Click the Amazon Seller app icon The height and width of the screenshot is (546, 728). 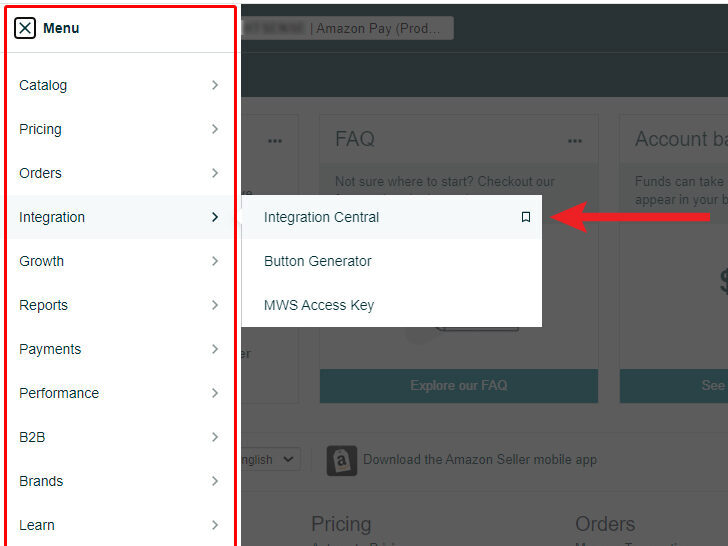pyautogui.click(x=342, y=461)
